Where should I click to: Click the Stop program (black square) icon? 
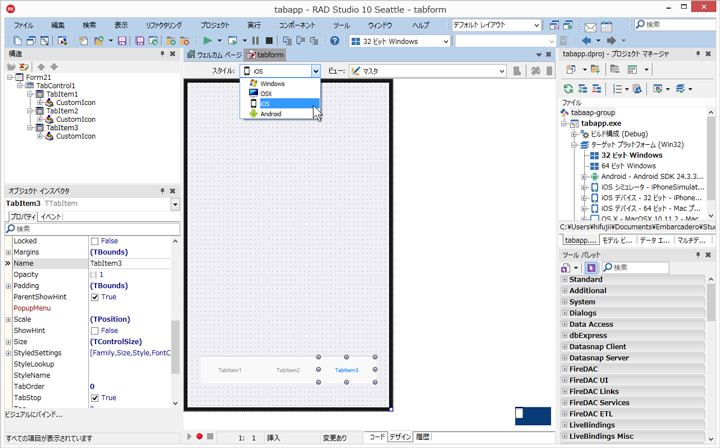point(270,41)
